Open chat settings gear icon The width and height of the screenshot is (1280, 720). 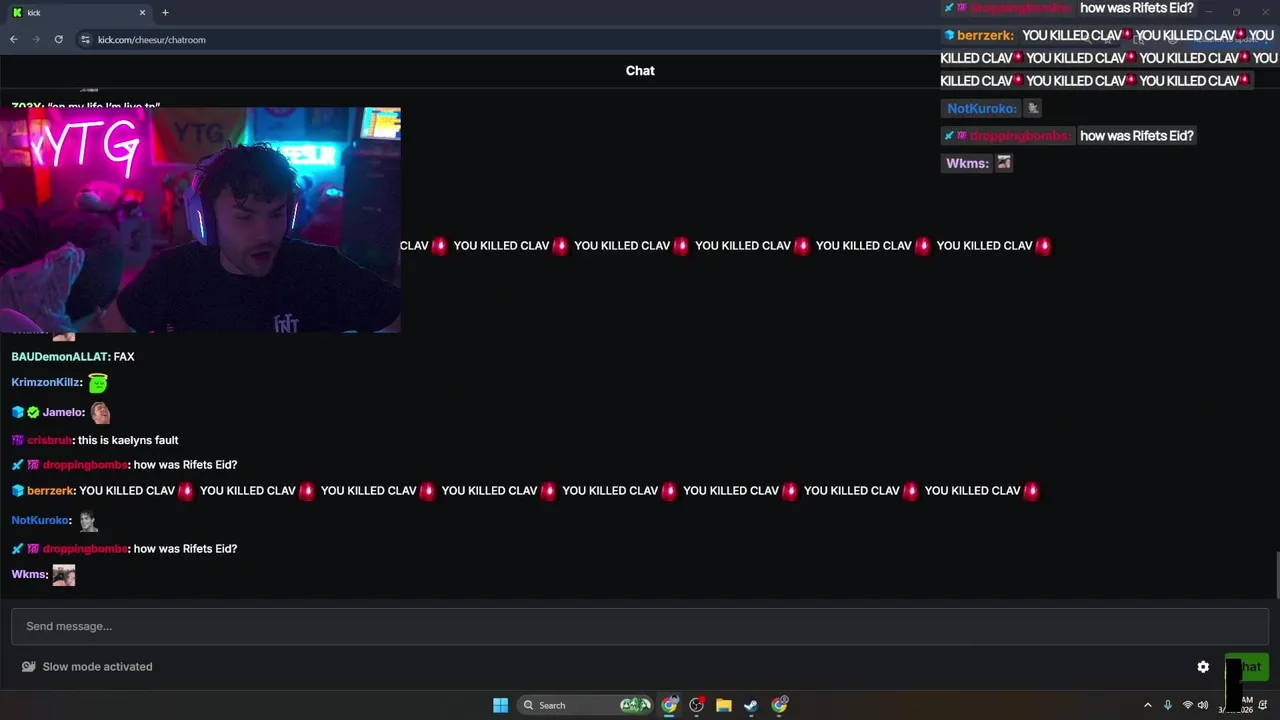[1203, 667]
